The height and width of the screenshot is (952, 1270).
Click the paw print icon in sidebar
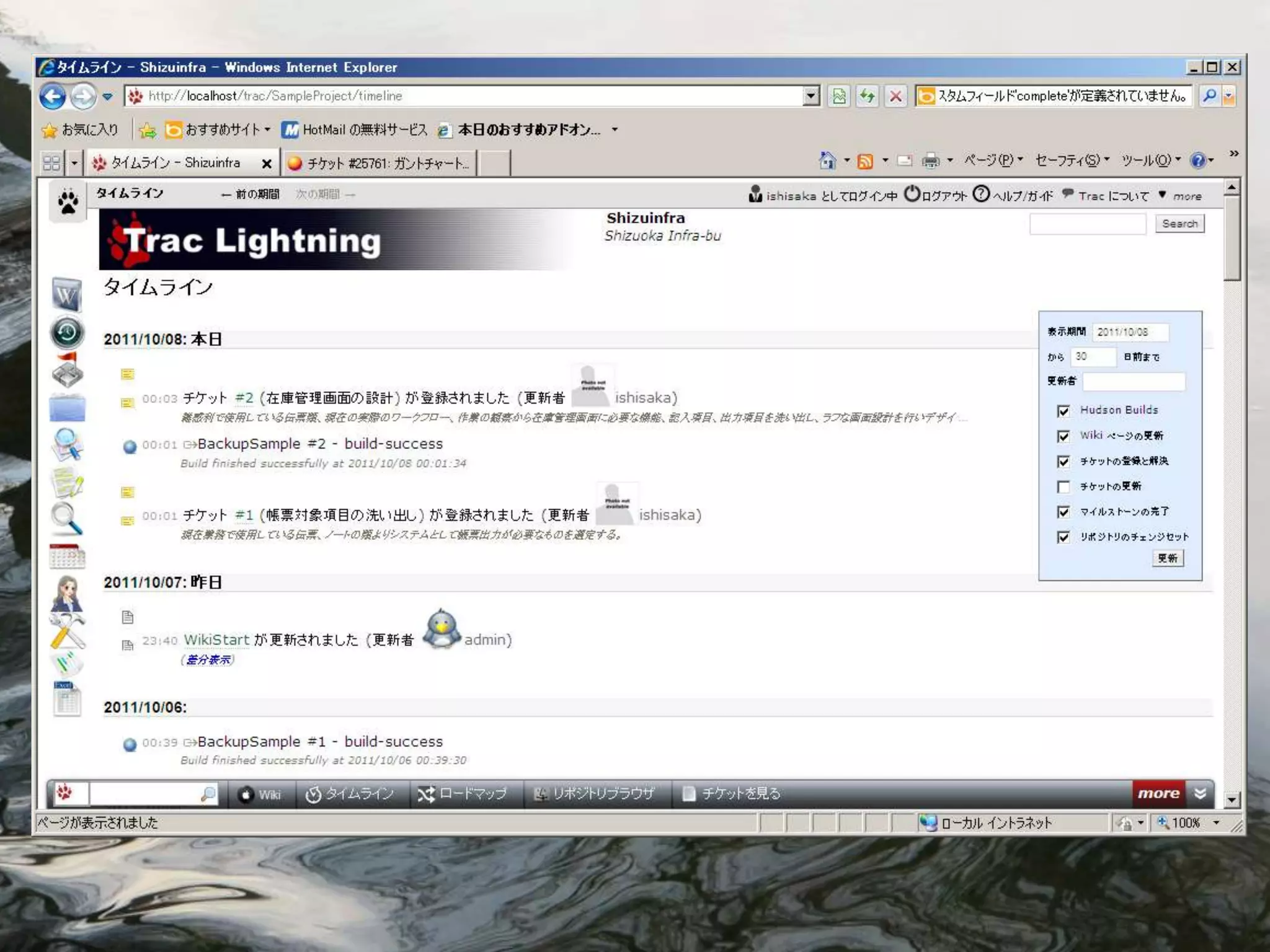click(x=68, y=201)
